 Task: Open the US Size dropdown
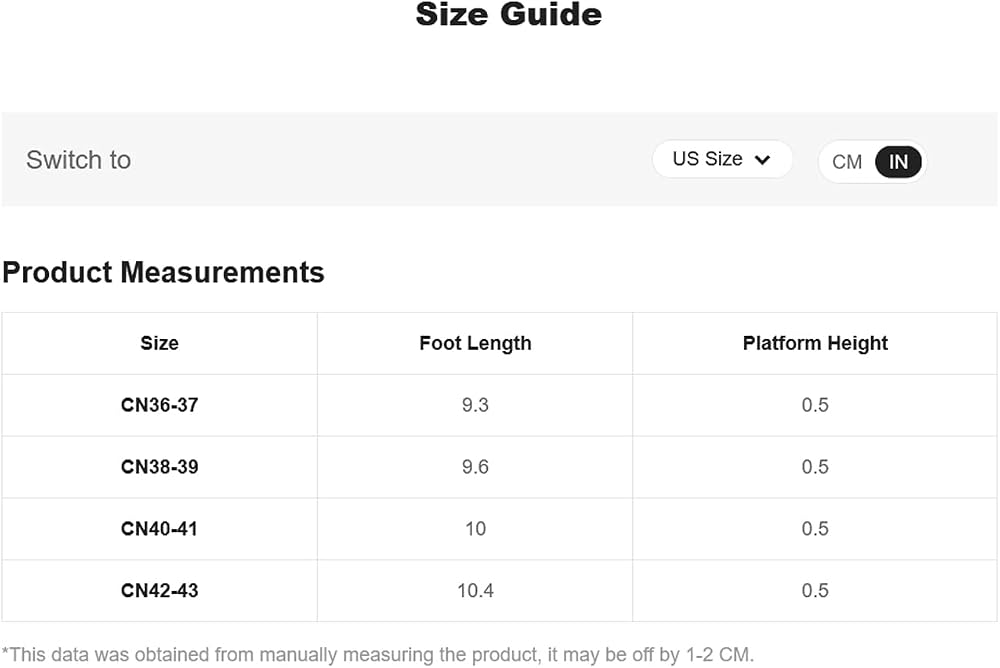(x=722, y=159)
